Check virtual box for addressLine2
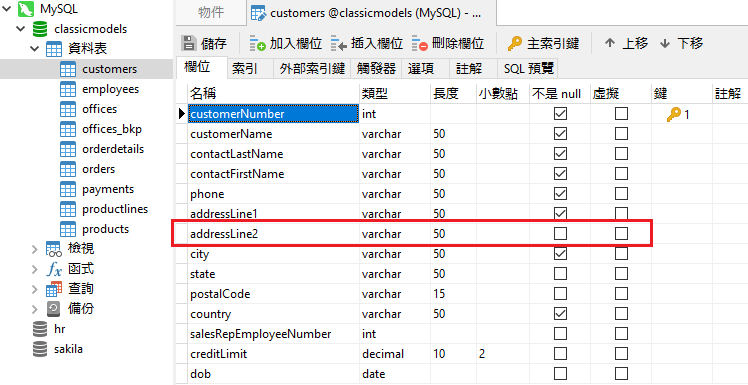This screenshot has width=748, height=385. 621,233
